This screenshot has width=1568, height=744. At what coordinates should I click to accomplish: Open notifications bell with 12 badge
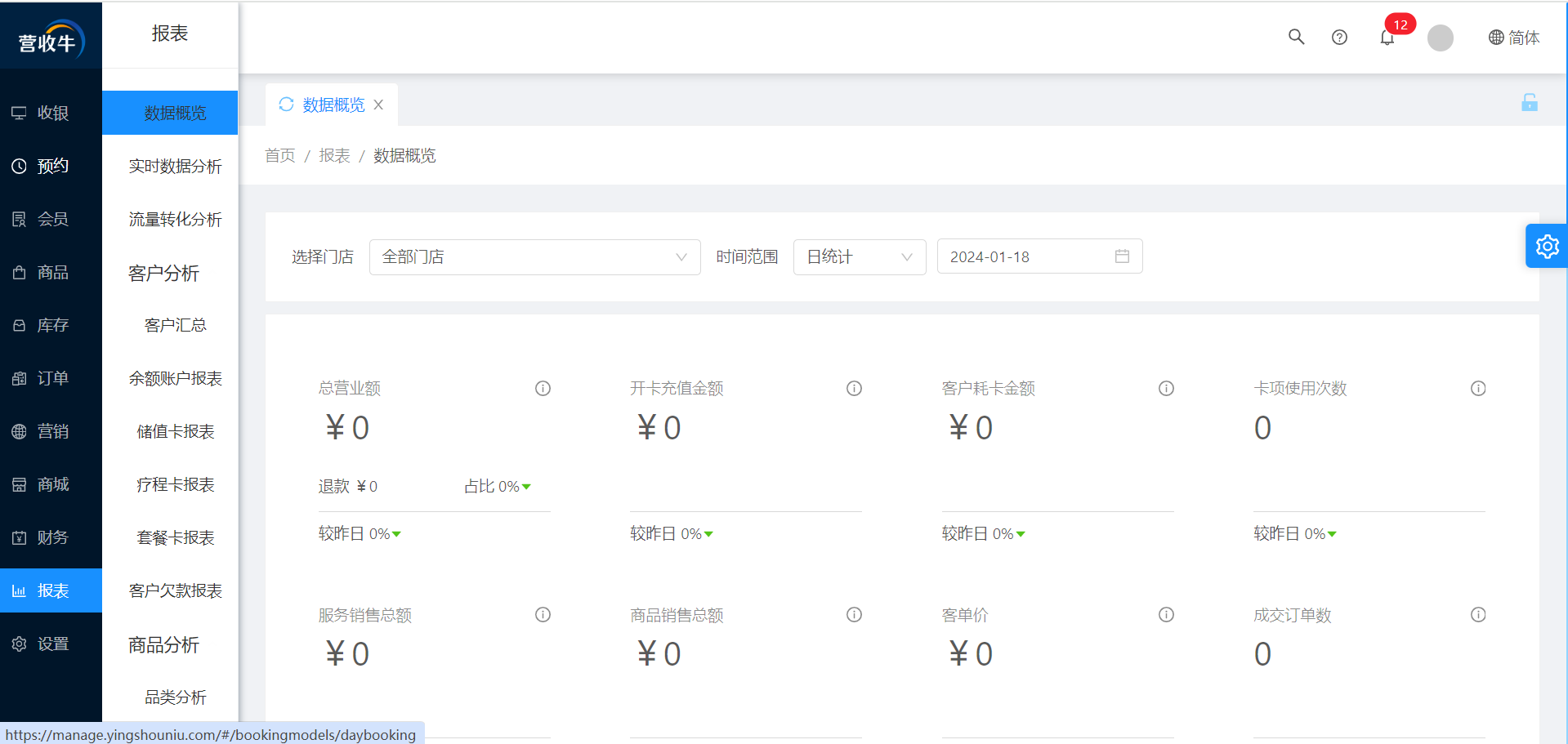1387,37
